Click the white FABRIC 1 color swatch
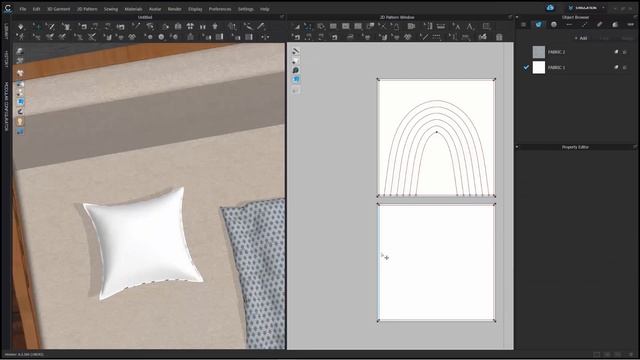Image resolution: width=640 pixels, height=360 pixels. click(x=539, y=67)
